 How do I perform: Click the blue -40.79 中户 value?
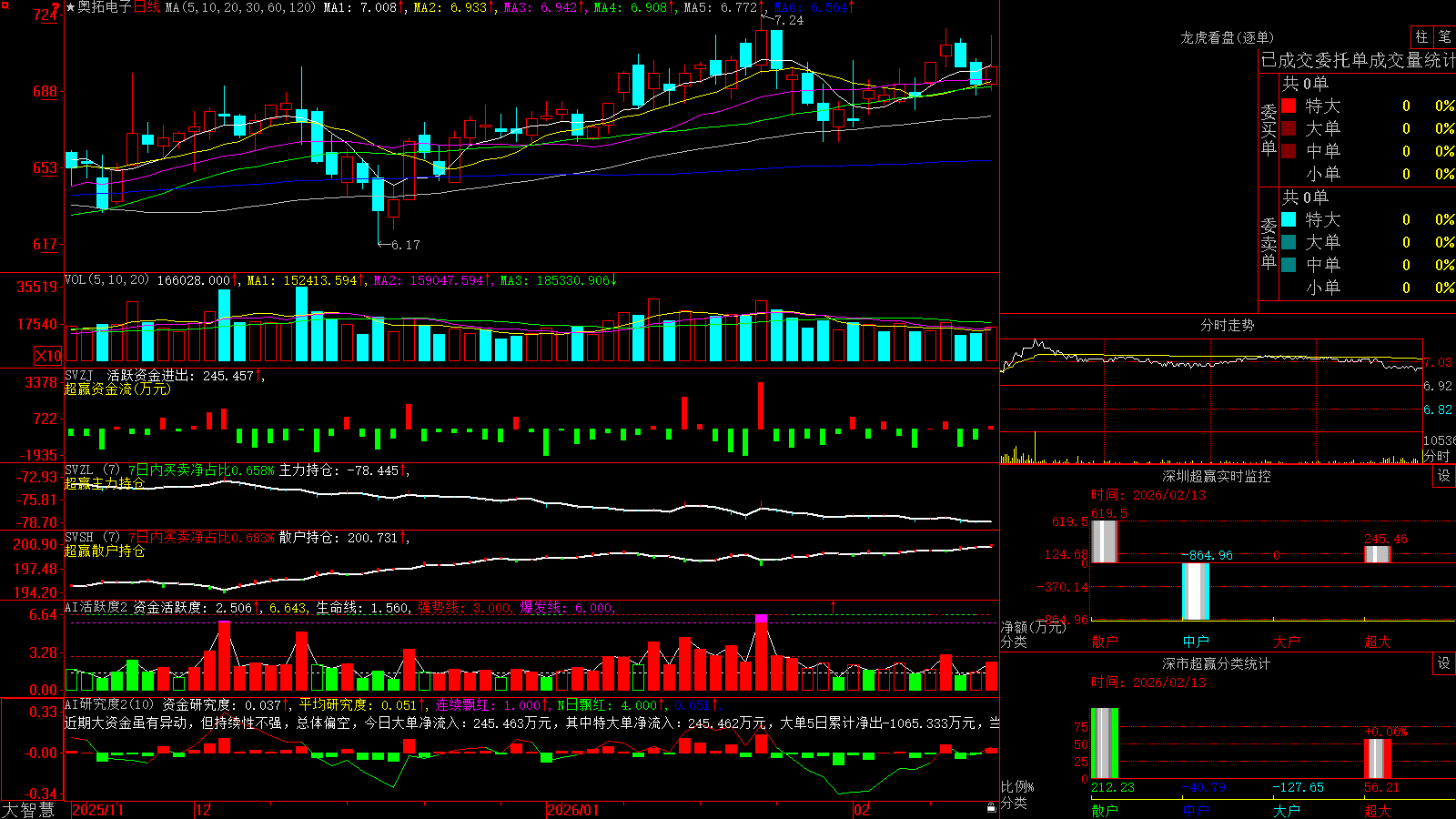coord(1203,787)
